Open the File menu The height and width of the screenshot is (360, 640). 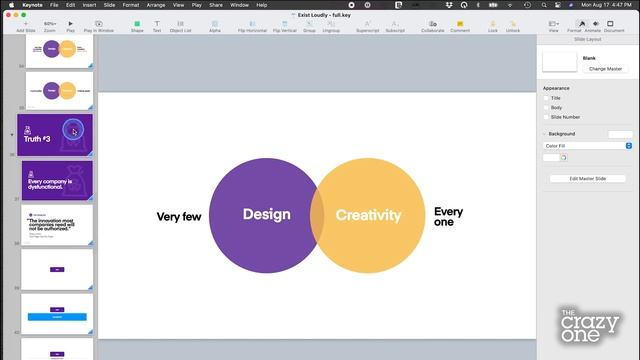(54, 5)
